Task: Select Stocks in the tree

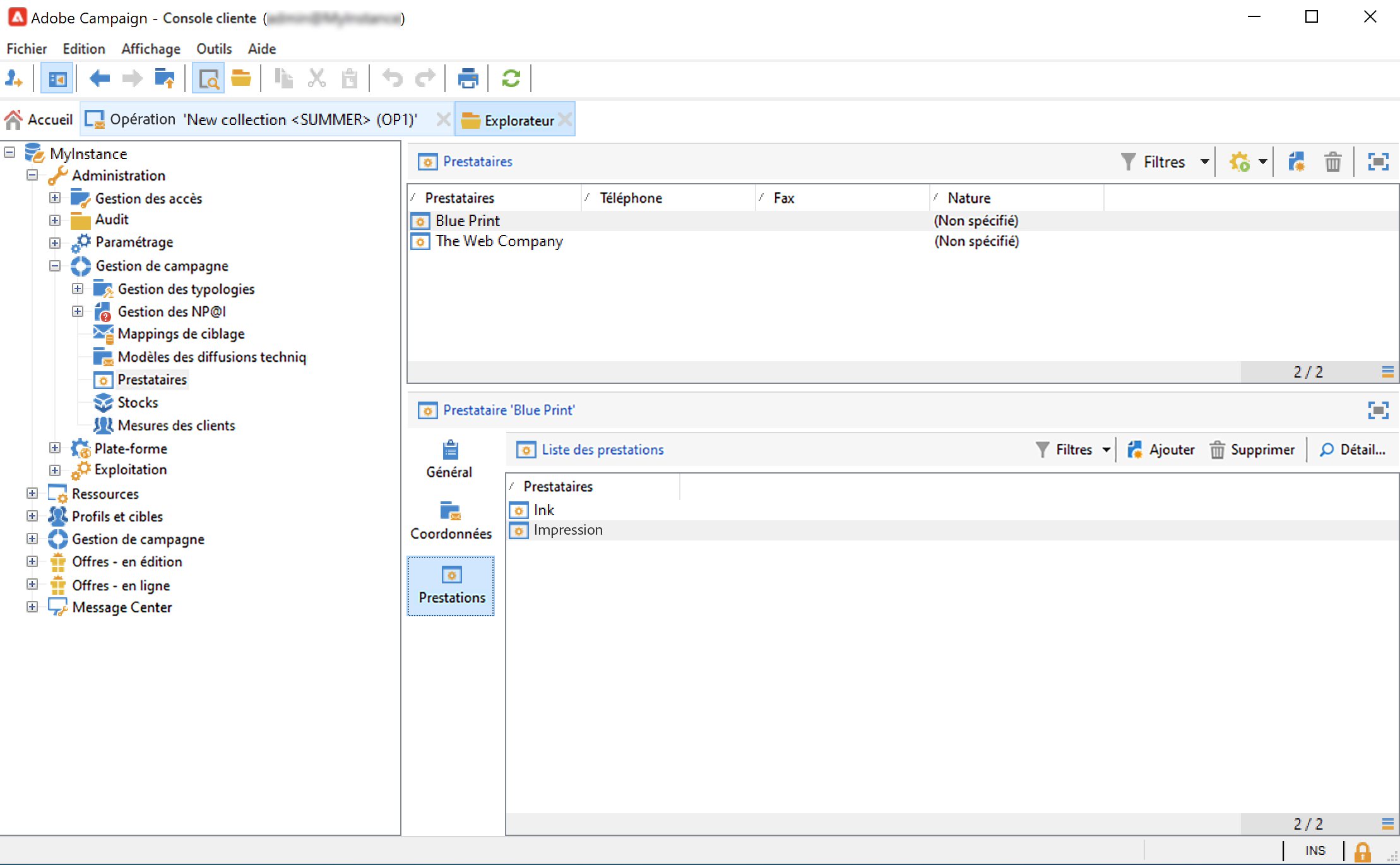Action: pos(138,402)
